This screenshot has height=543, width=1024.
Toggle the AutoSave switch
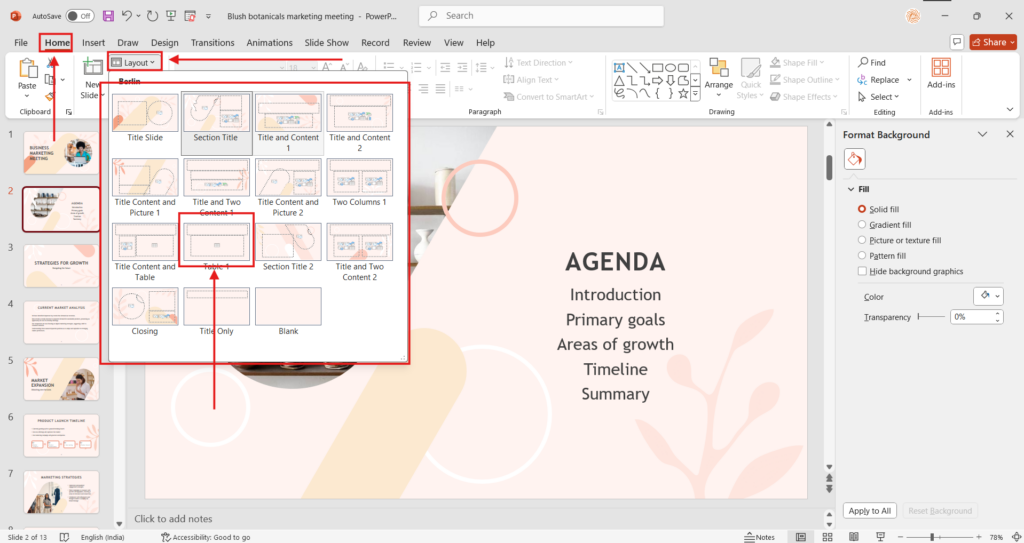80,16
